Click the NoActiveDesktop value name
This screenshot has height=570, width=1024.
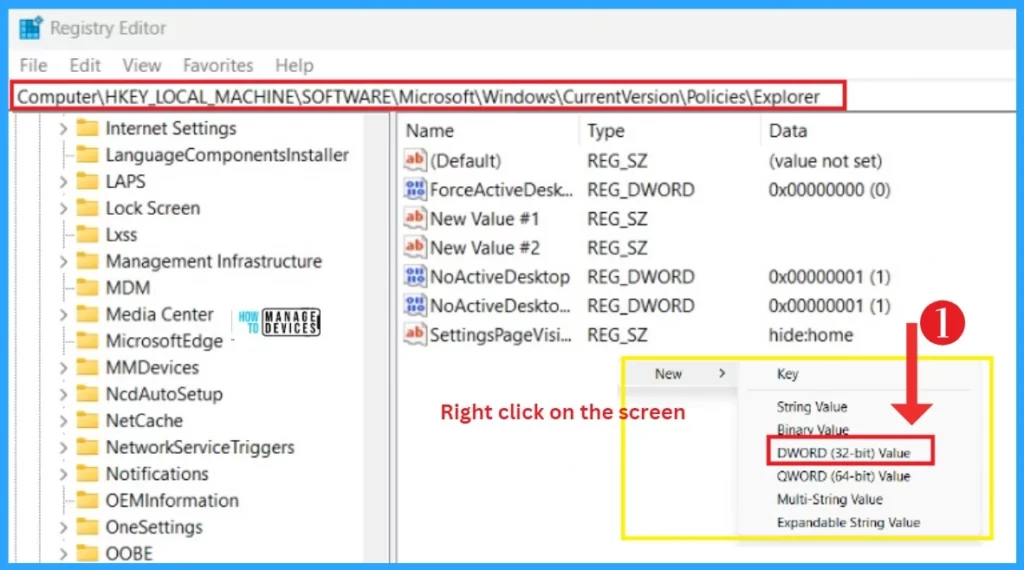point(500,277)
